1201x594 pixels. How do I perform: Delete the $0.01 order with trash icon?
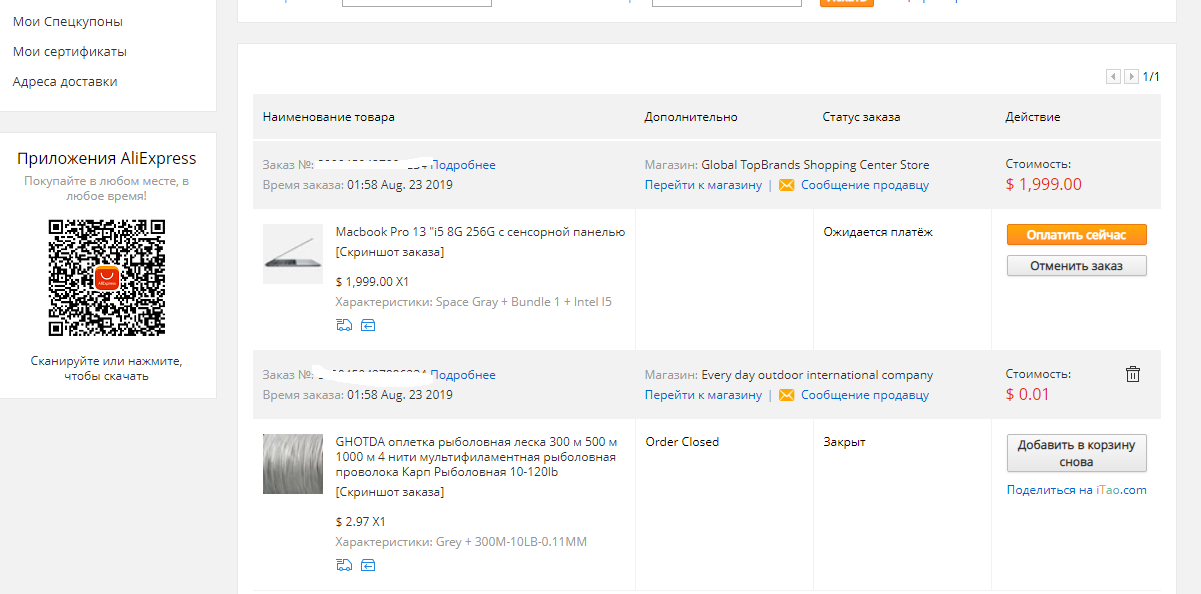[1133, 374]
